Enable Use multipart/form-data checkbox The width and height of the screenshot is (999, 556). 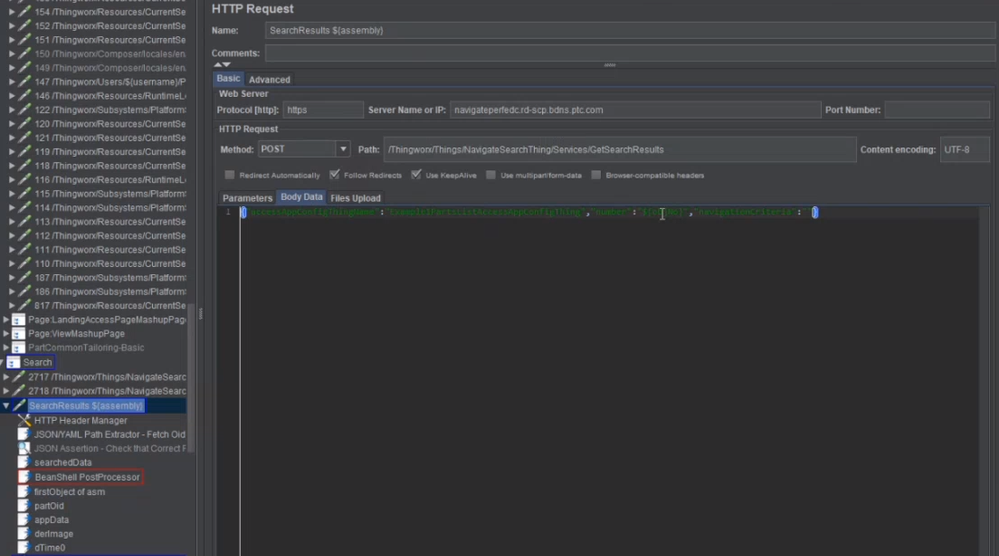tap(491, 175)
